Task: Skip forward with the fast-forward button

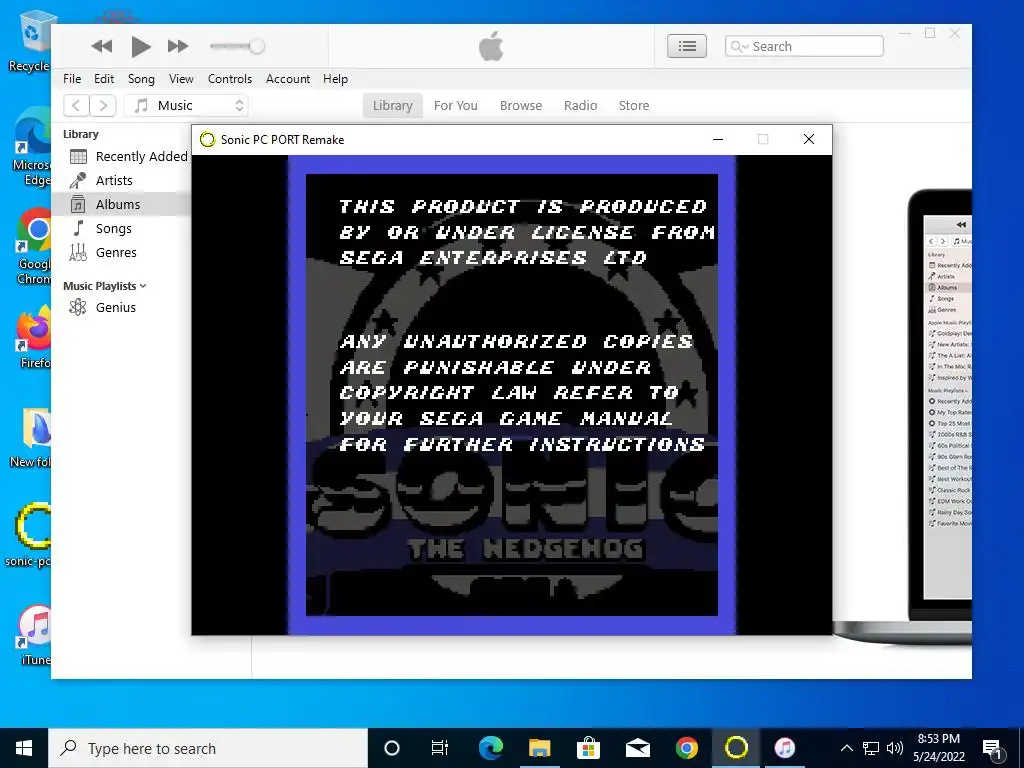Action: click(x=178, y=46)
